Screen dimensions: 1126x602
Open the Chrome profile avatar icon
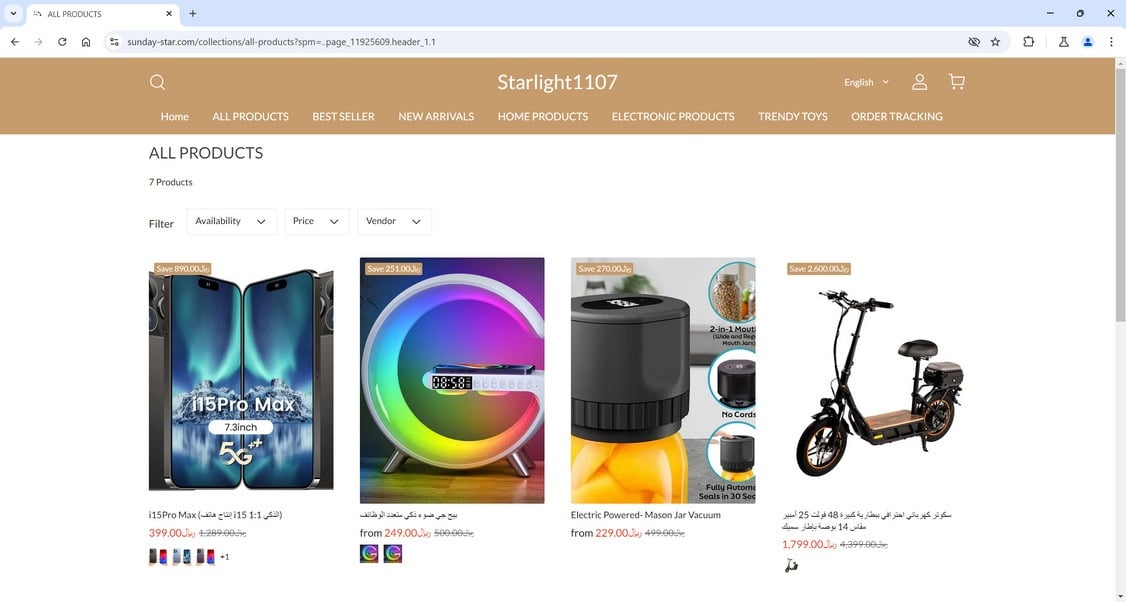[1088, 42]
